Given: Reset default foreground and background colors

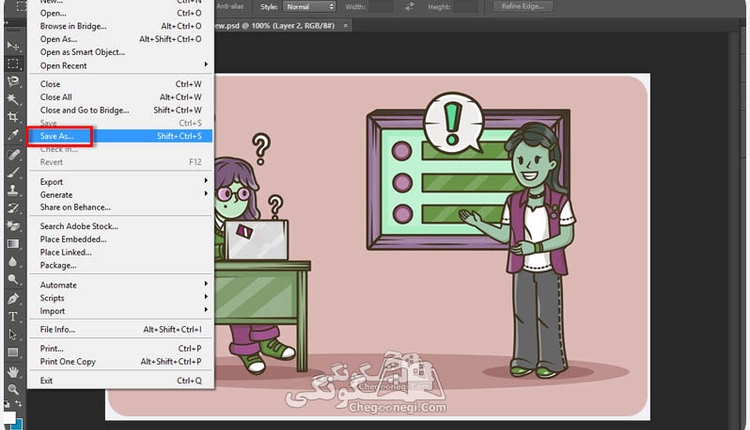Looking at the screenshot, I should coord(7,404).
